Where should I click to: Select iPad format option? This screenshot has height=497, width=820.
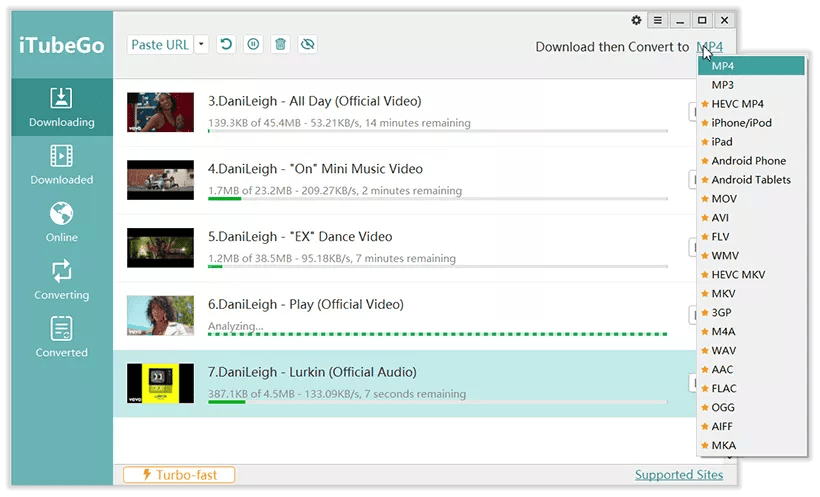751,142
